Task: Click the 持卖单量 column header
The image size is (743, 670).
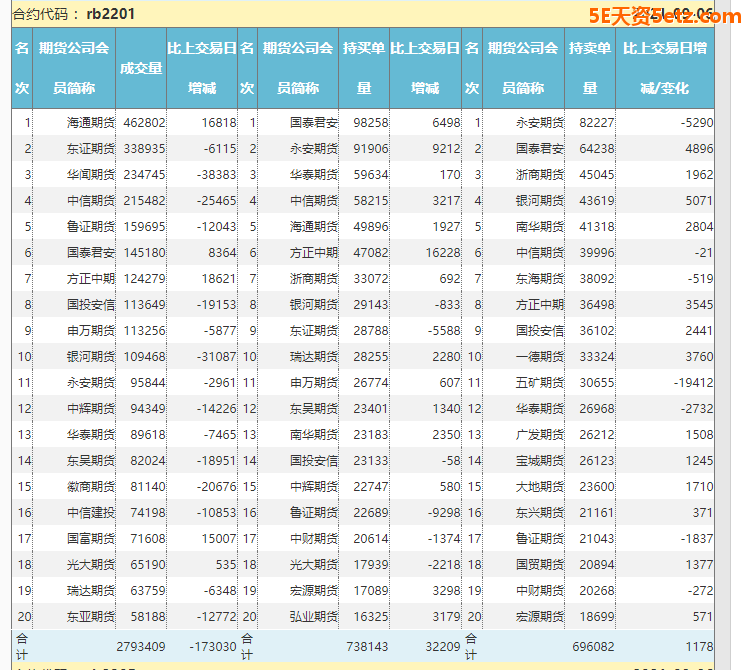Action: [589, 68]
